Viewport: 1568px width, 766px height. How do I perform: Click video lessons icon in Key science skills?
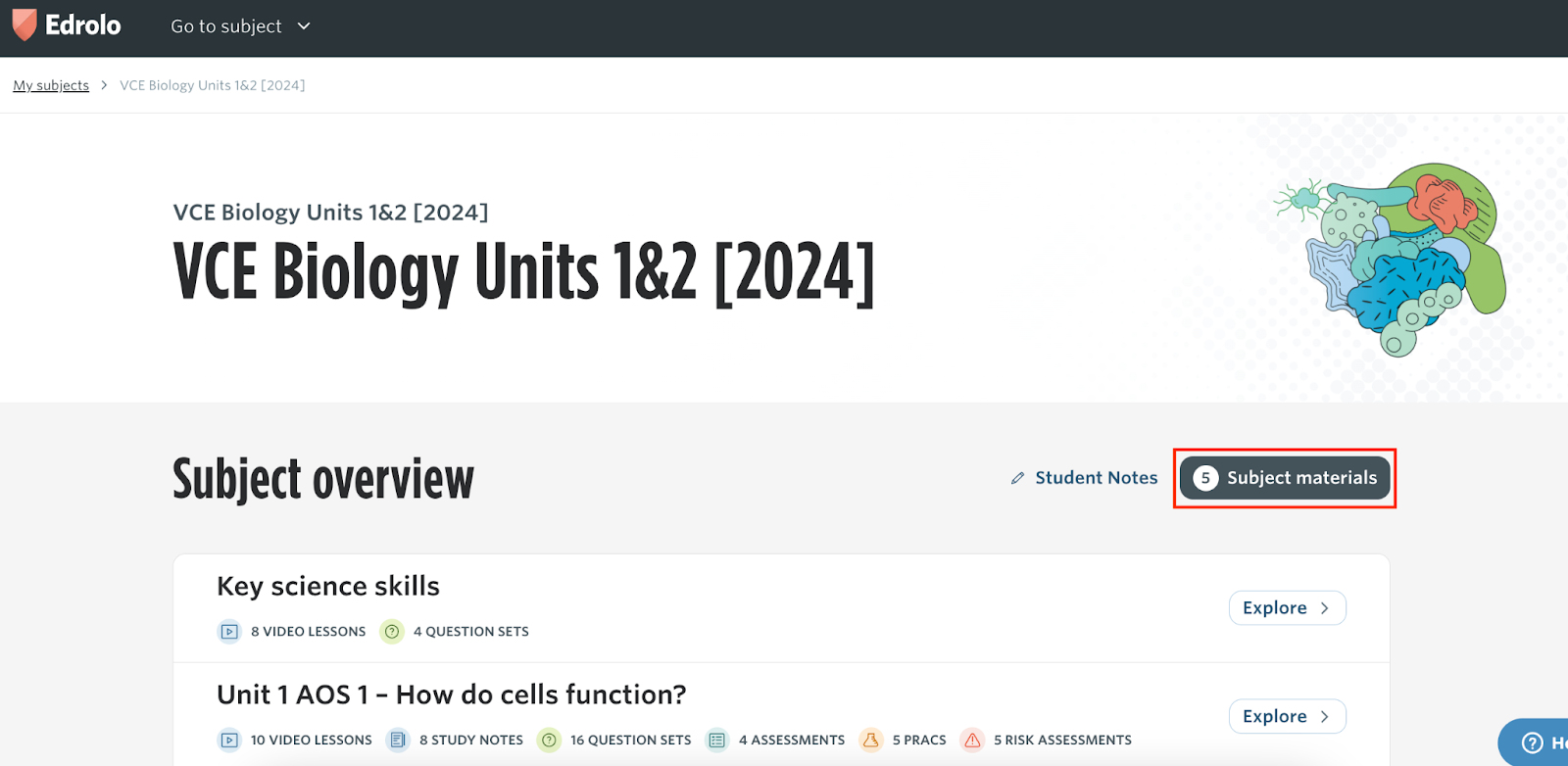point(229,632)
